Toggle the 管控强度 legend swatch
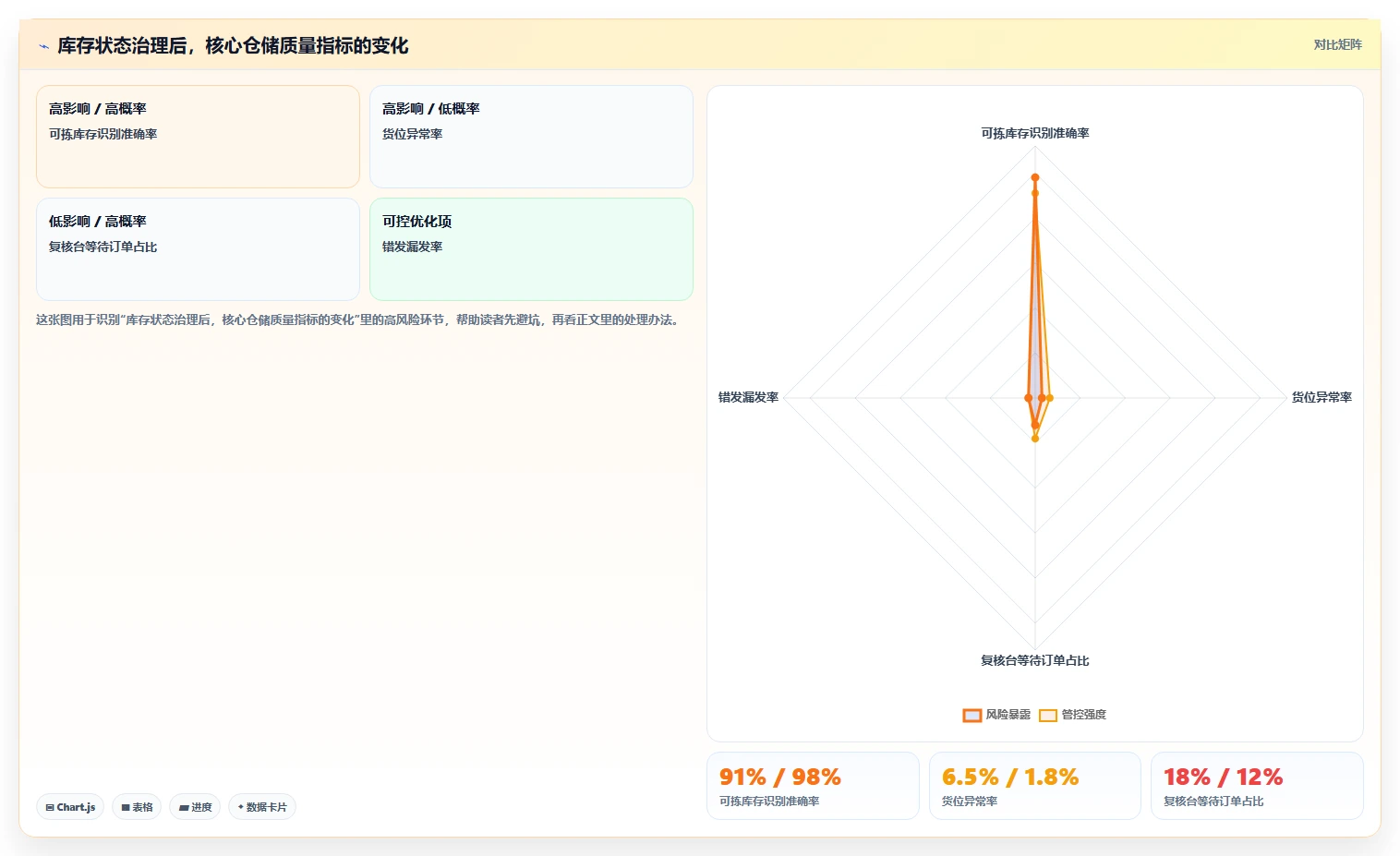The height and width of the screenshot is (856, 1400). coord(1047,715)
